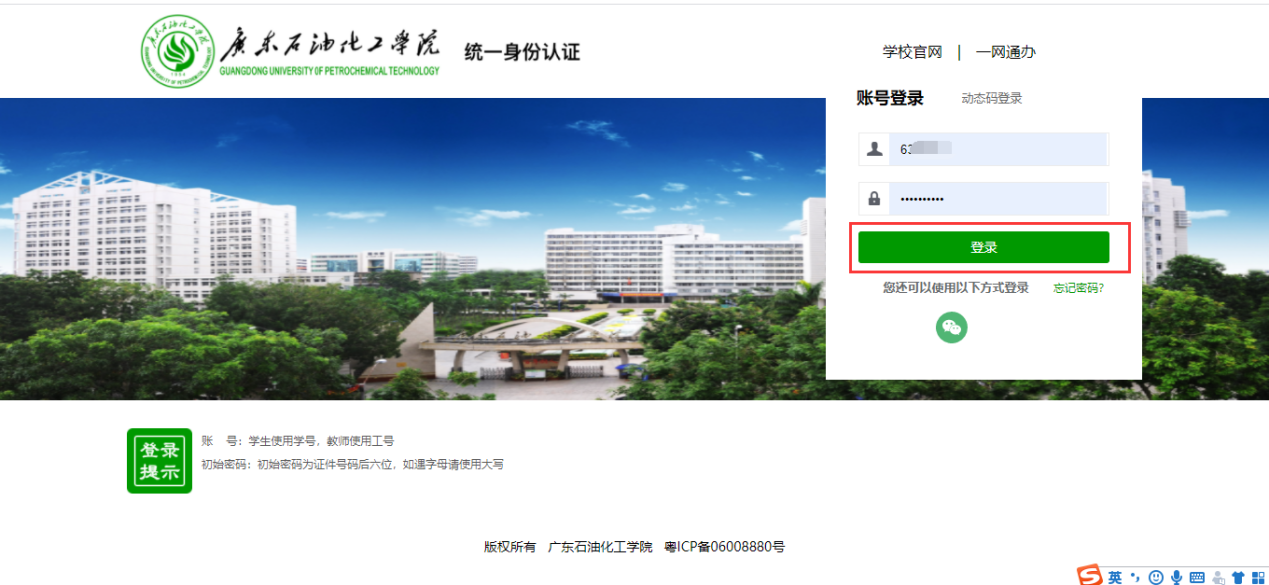Toggle Sogou 英 language mode

[1115, 577]
